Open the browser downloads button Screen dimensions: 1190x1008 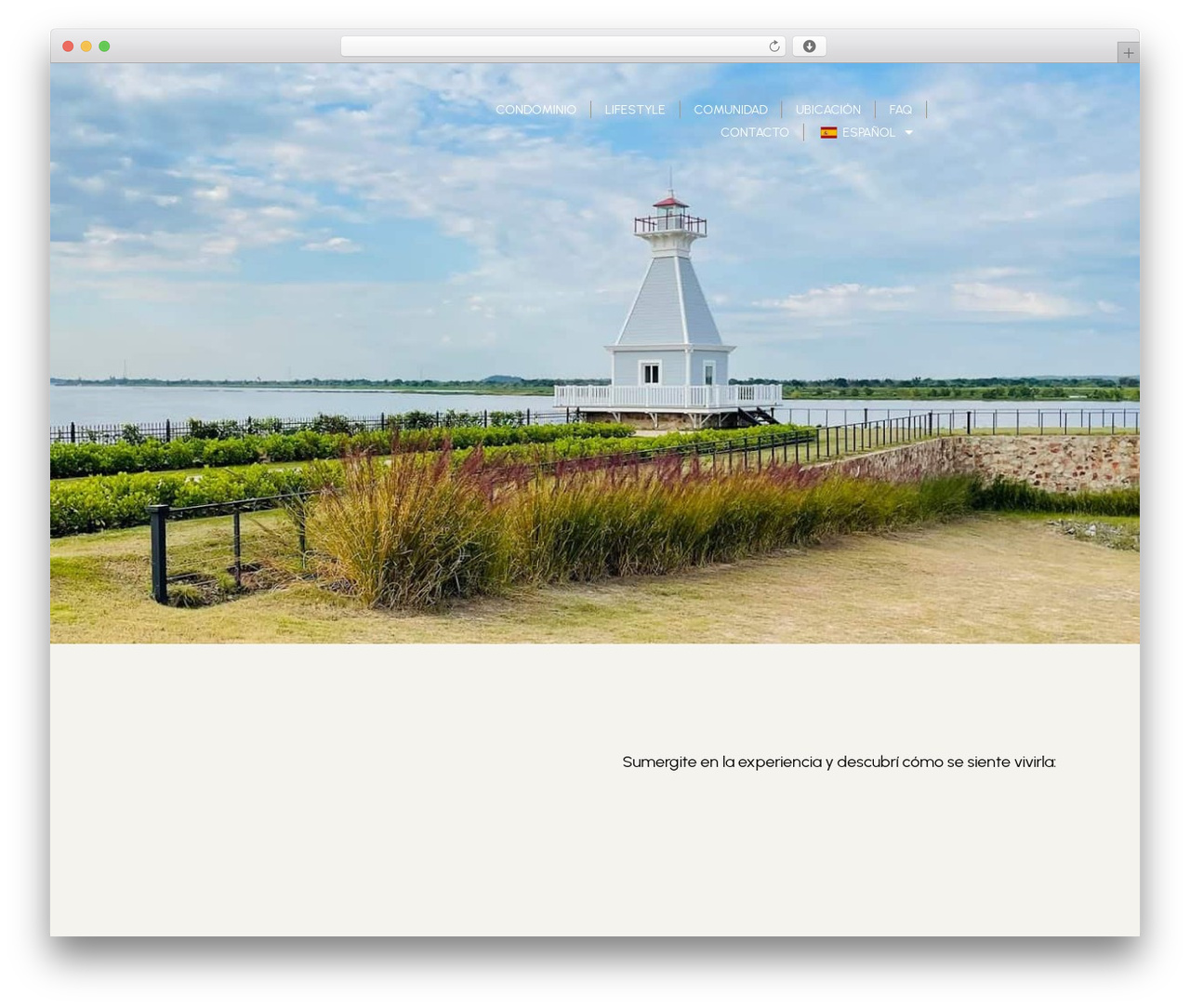[x=809, y=46]
